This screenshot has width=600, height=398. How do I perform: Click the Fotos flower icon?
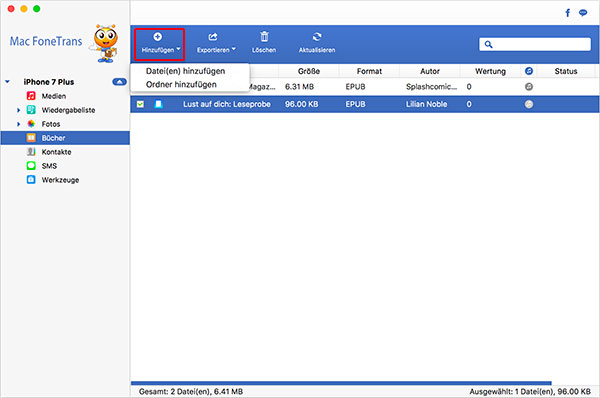tap(31, 124)
